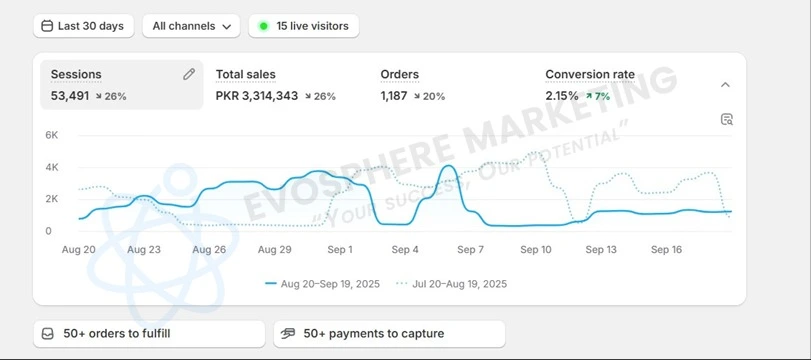Click the 1,187 orders value
The image size is (811, 360).
tap(394, 96)
